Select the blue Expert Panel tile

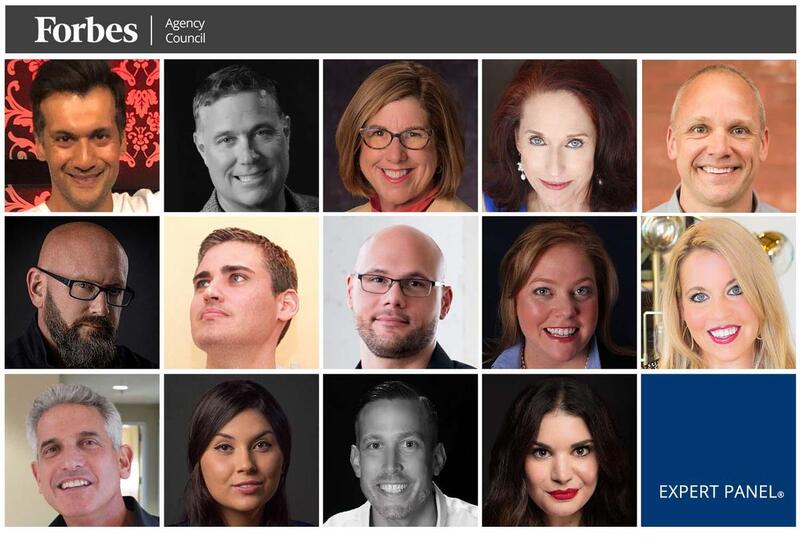[x=718, y=450]
